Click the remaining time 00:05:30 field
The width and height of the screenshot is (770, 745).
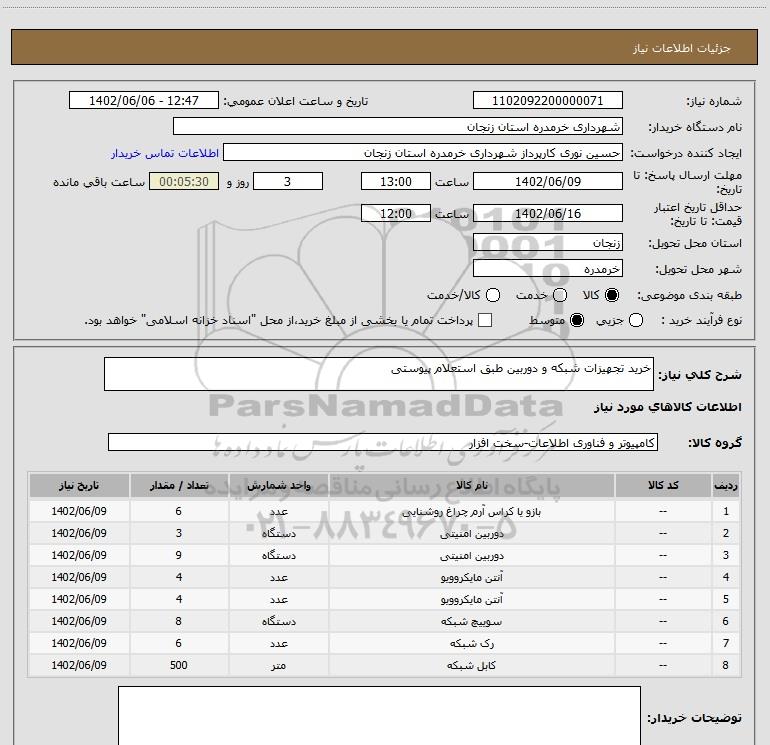click(x=184, y=181)
